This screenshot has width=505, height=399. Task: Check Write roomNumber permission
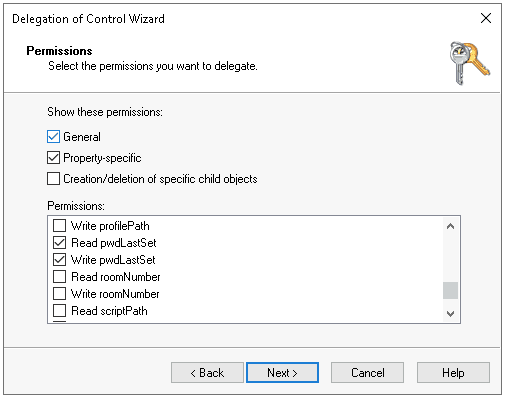pos(59,294)
